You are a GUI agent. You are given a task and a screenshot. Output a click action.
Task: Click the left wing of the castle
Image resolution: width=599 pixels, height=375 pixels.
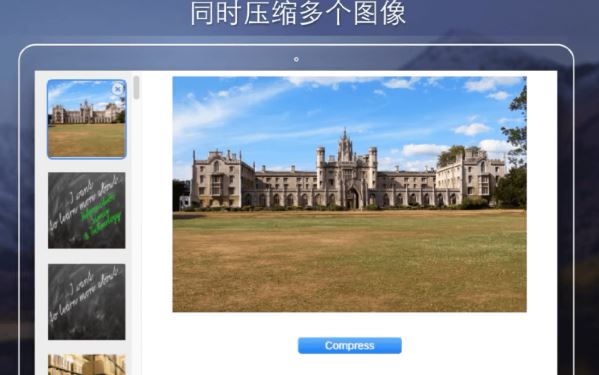pyautogui.click(x=222, y=179)
